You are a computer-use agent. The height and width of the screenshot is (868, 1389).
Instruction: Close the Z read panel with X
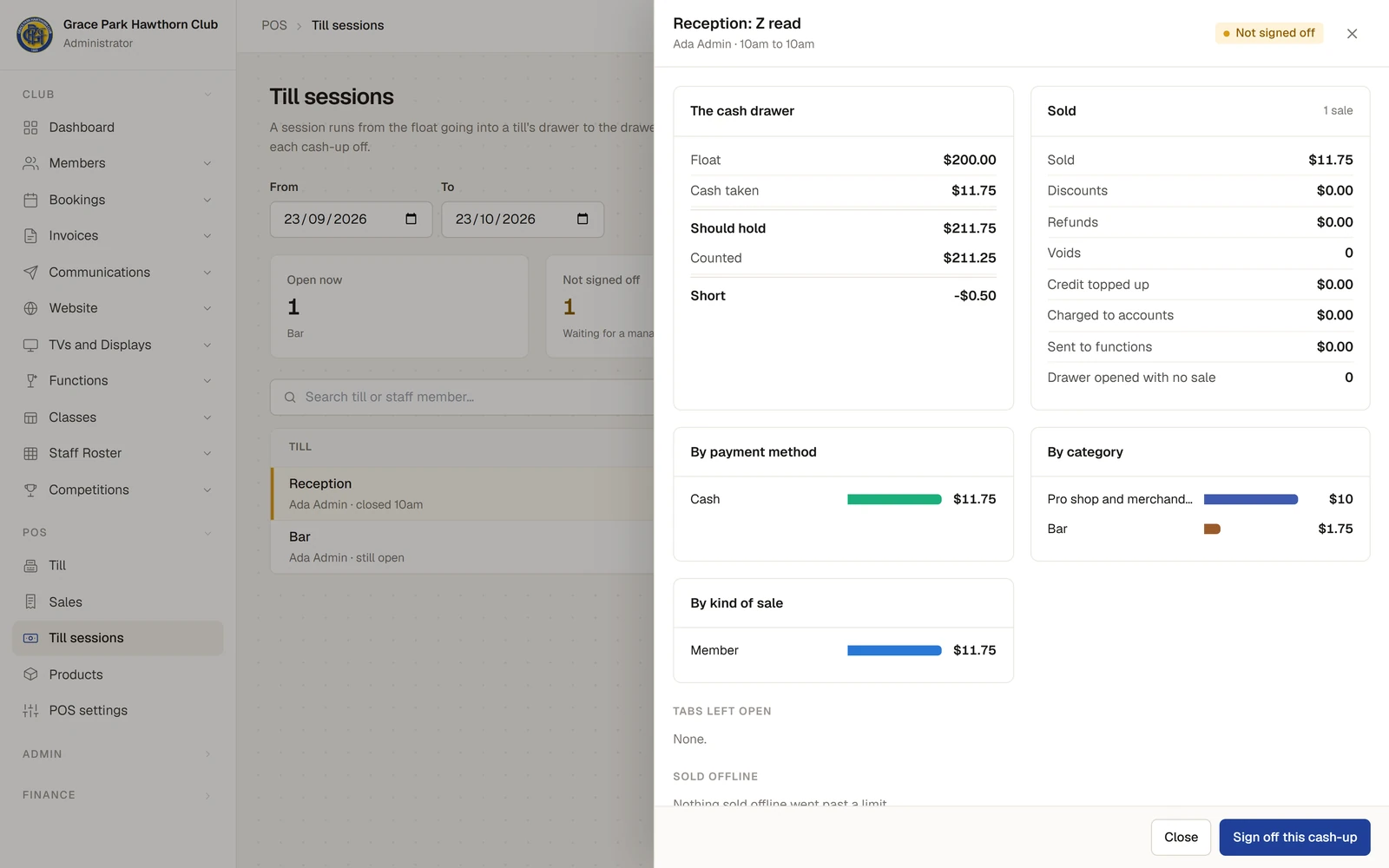(1352, 34)
